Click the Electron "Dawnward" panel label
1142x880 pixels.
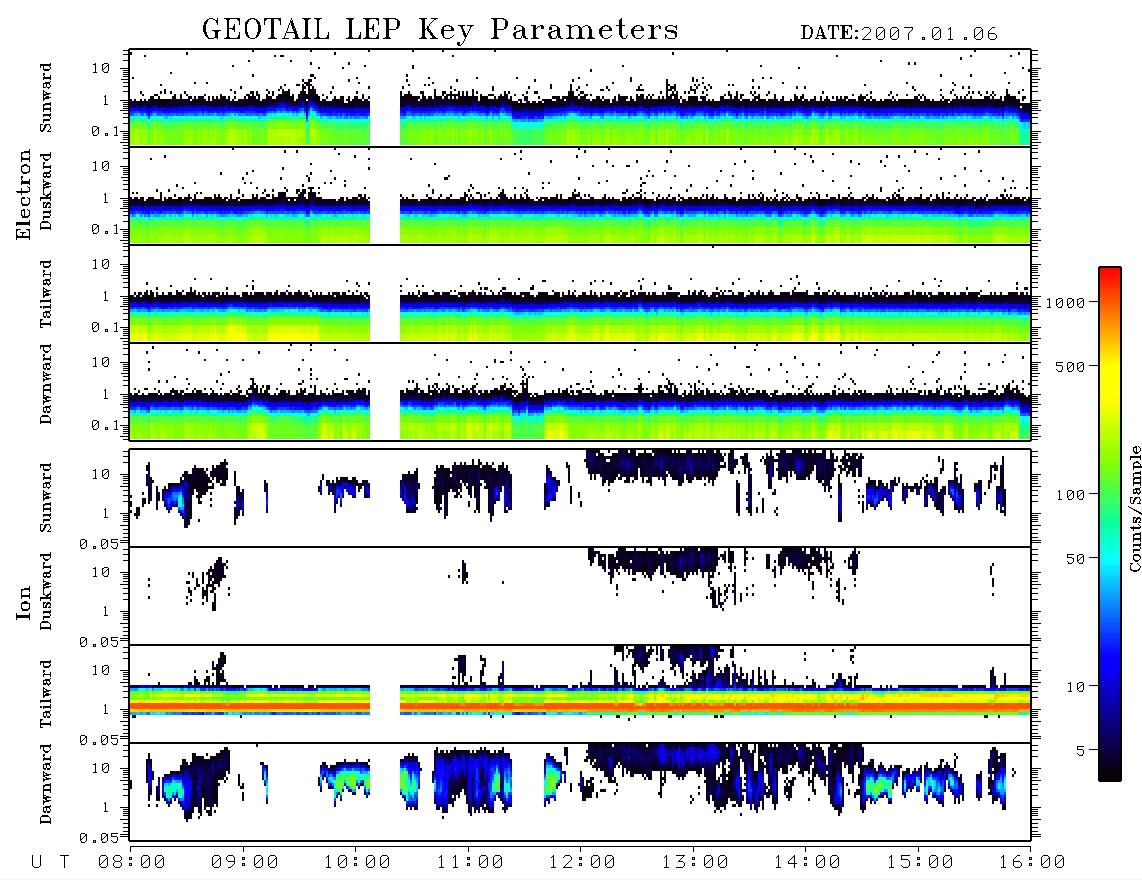pos(46,384)
